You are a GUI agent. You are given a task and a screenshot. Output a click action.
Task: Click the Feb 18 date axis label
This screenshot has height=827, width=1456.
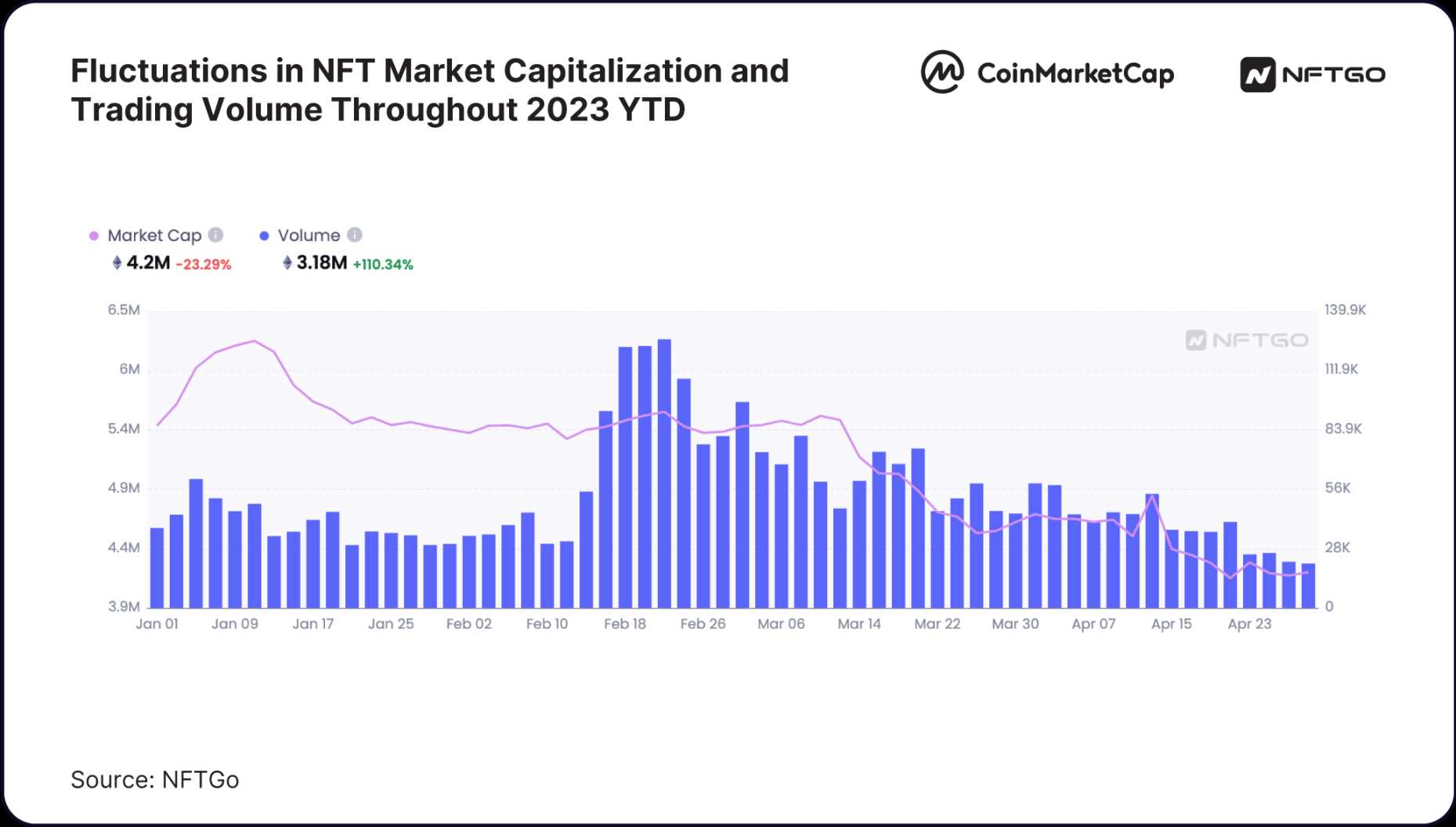pyautogui.click(x=625, y=624)
